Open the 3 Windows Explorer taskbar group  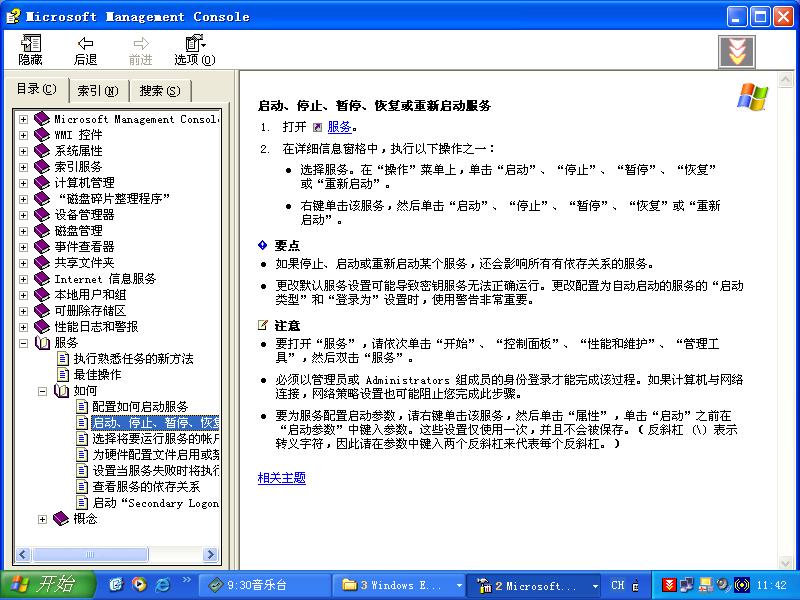(400, 585)
